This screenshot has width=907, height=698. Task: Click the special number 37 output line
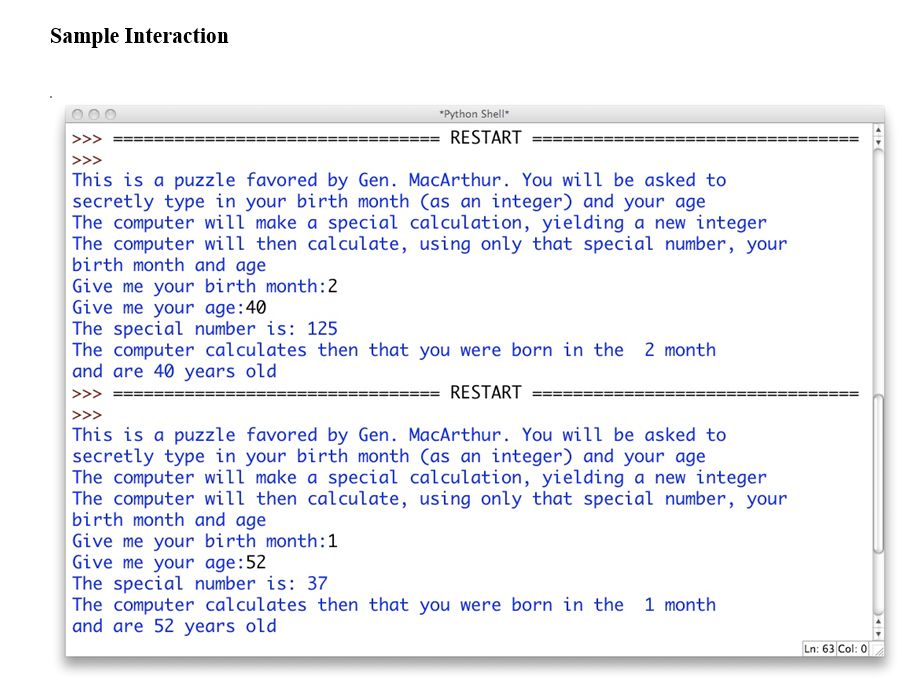click(200, 583)
